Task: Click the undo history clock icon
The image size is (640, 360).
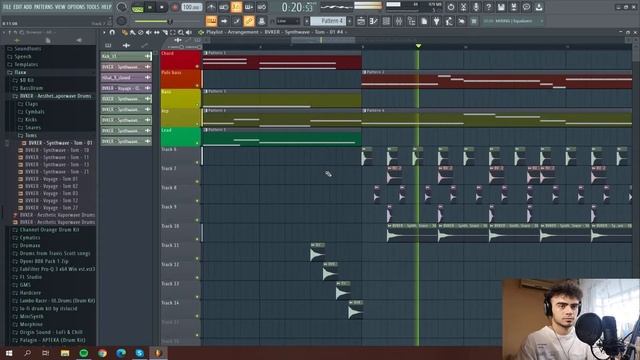Action: pyautogui.click(x=451, y=7)
